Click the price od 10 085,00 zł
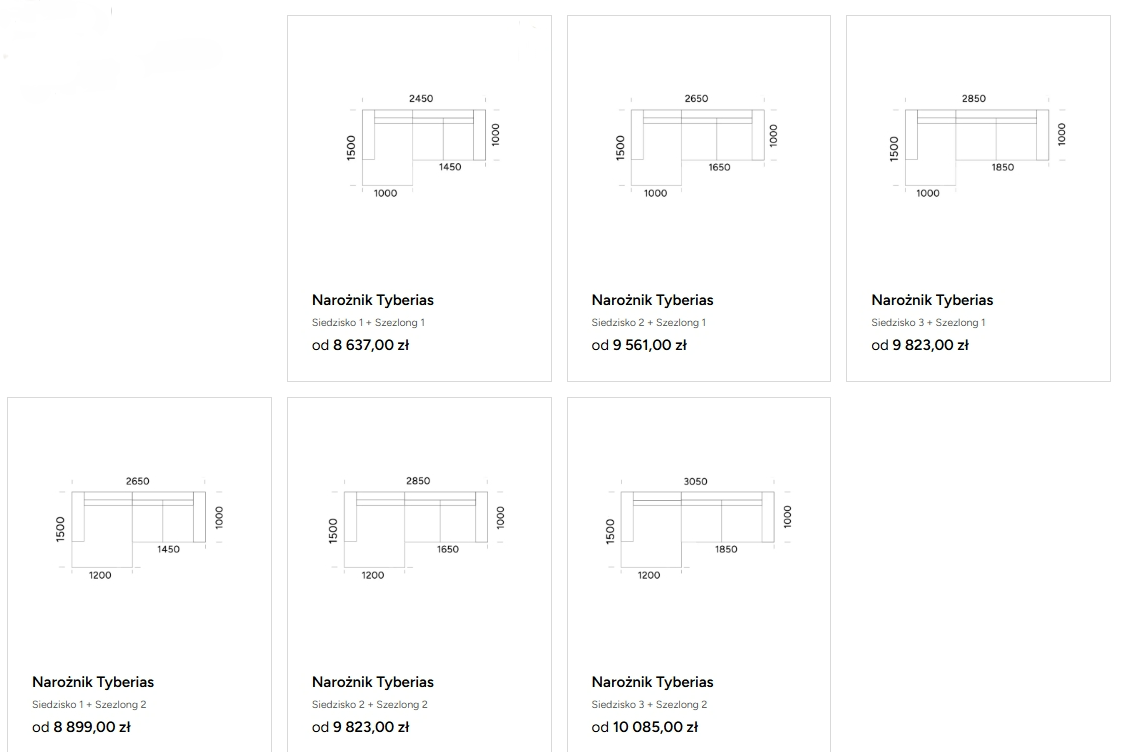Viewport: 1129px width, 752px height. [x=645, y=728]
